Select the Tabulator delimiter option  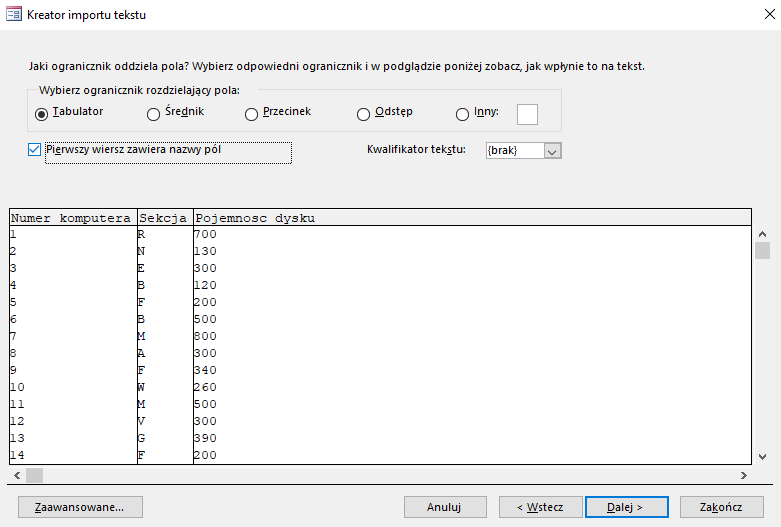[42, 114]
